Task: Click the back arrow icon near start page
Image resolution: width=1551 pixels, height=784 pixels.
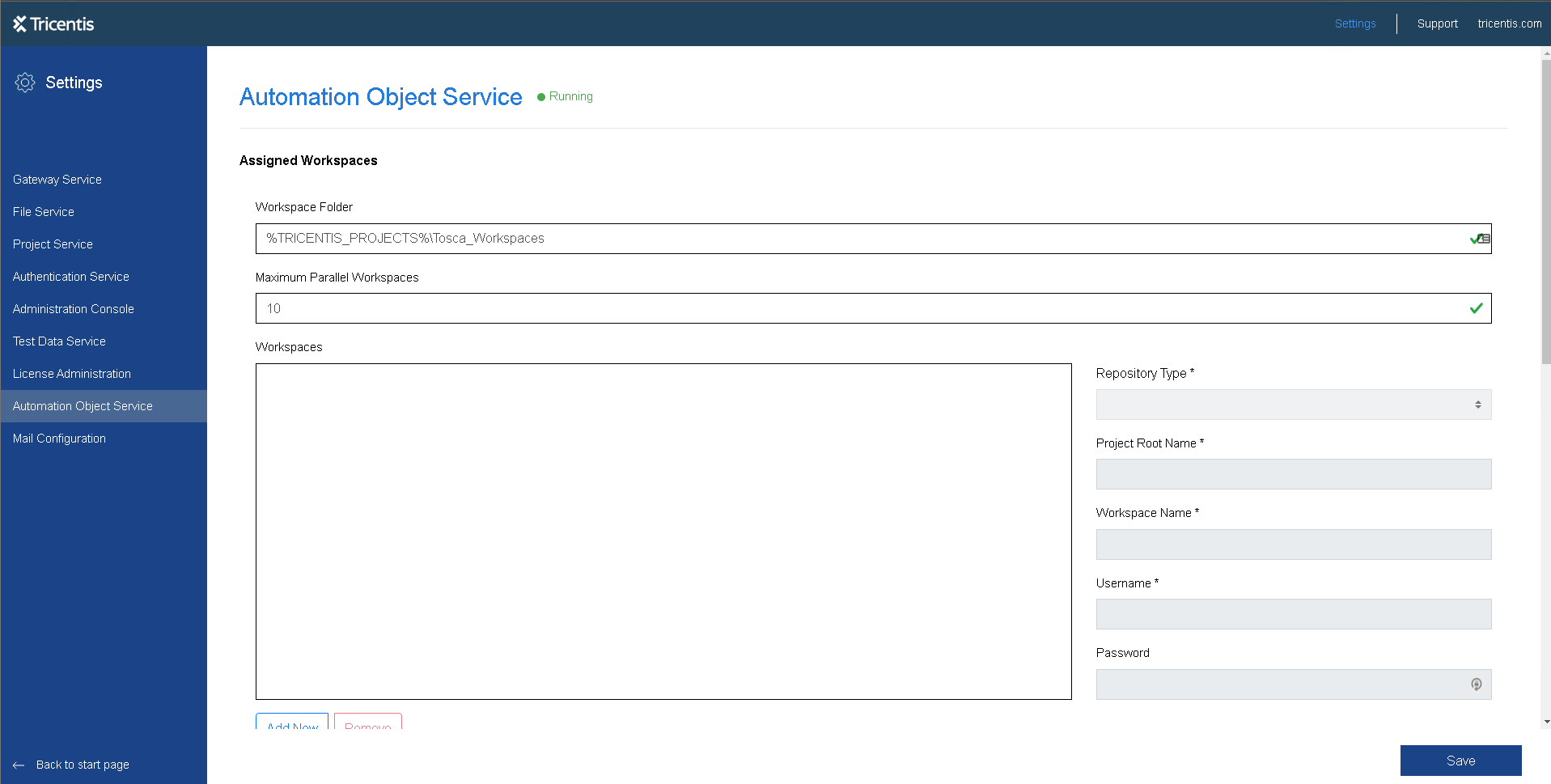Action: [19, 765]
